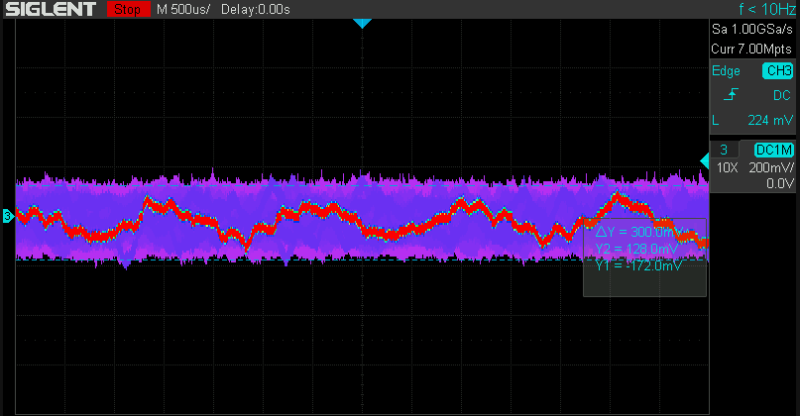Click the 10X probe attenuation label
This screenshot has width=800, height=416.
click(x=725, y=168)
